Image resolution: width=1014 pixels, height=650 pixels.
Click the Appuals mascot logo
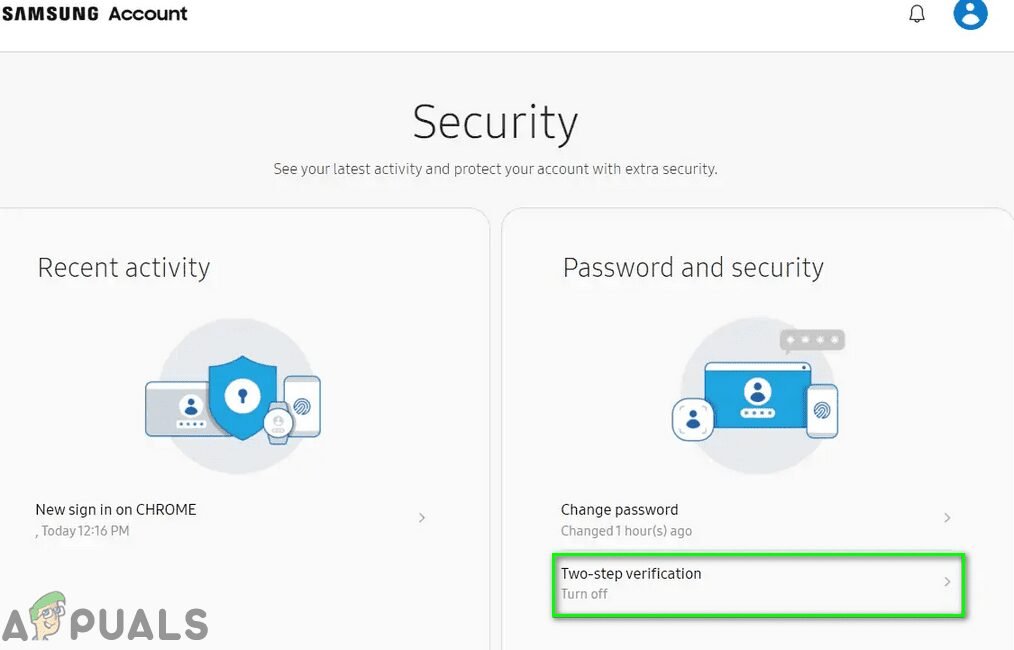coord(48,615)
